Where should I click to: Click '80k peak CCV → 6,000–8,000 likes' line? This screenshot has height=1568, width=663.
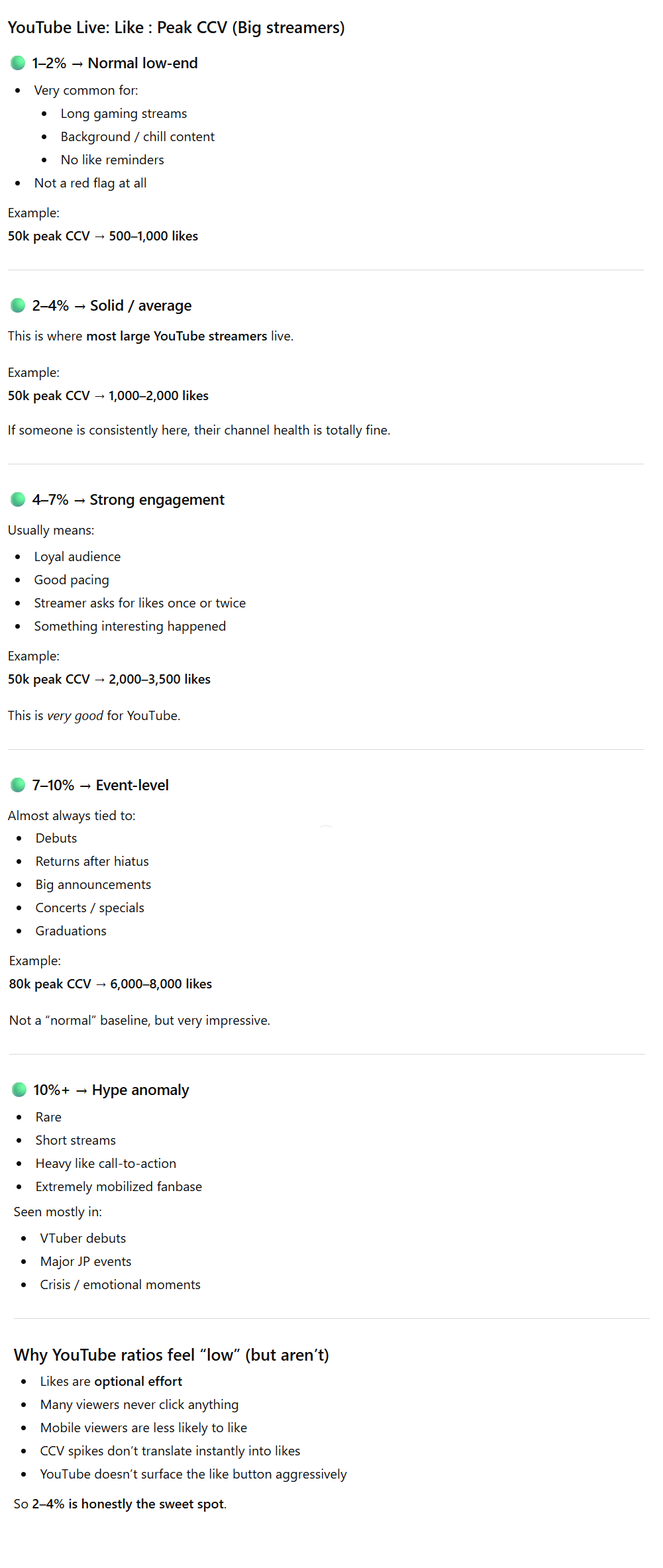(x=111, y=984)
